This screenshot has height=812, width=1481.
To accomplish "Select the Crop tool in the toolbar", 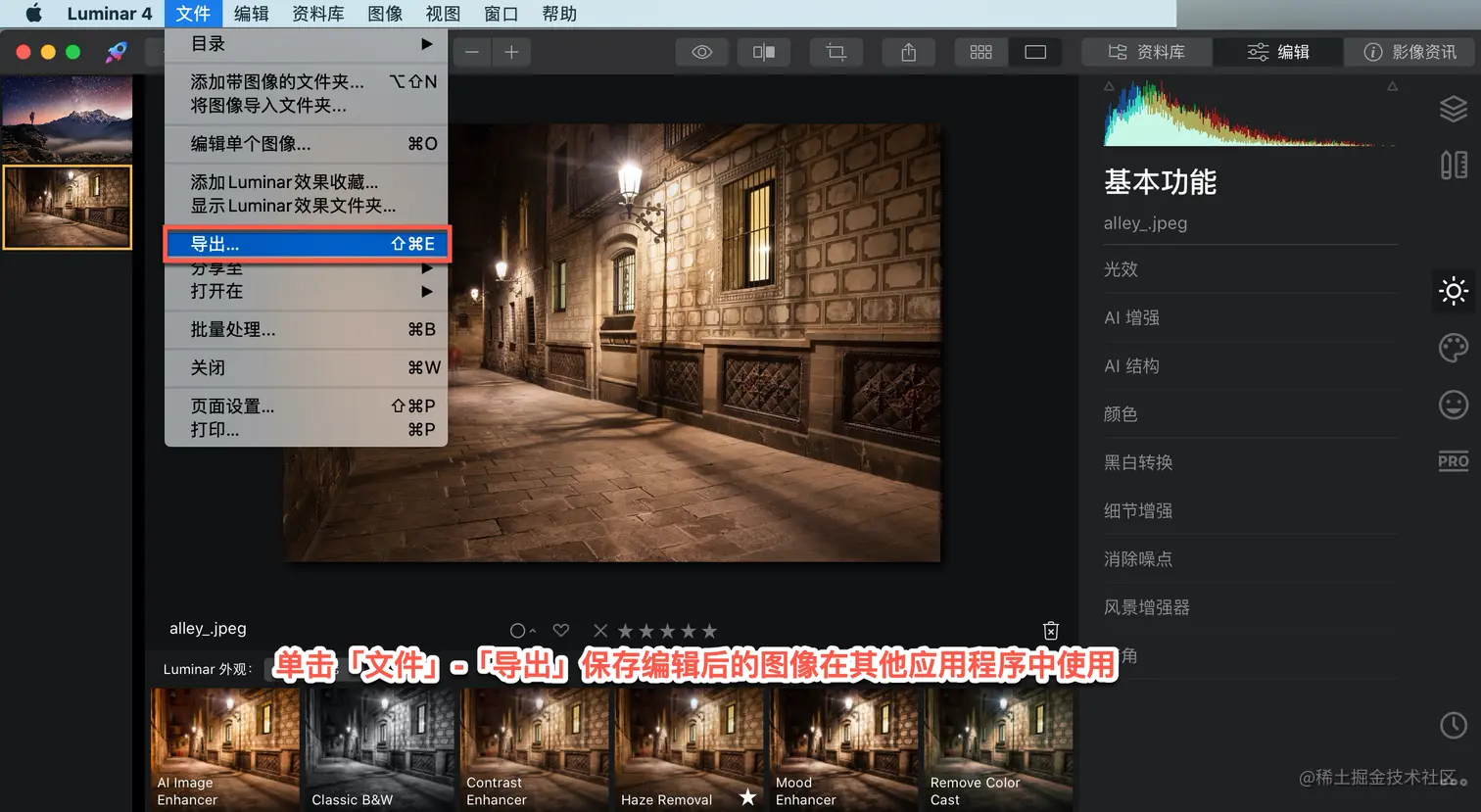I will point(836,52).
